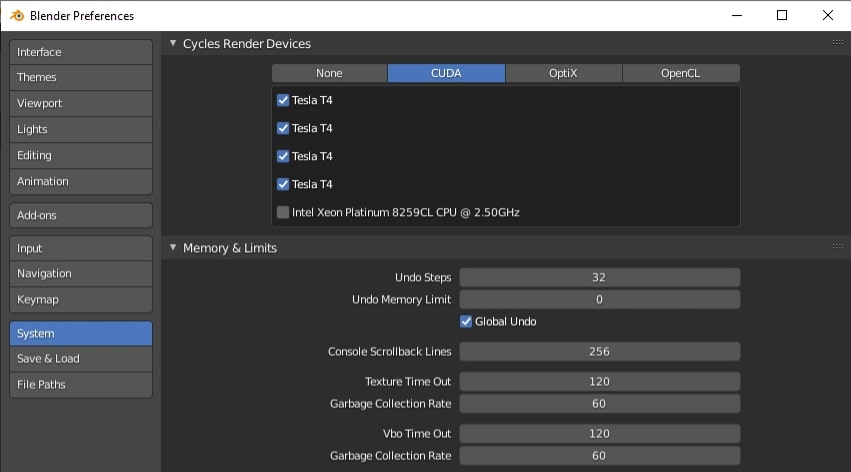Go to the Keymap preferences

click(x=81, y=299)
